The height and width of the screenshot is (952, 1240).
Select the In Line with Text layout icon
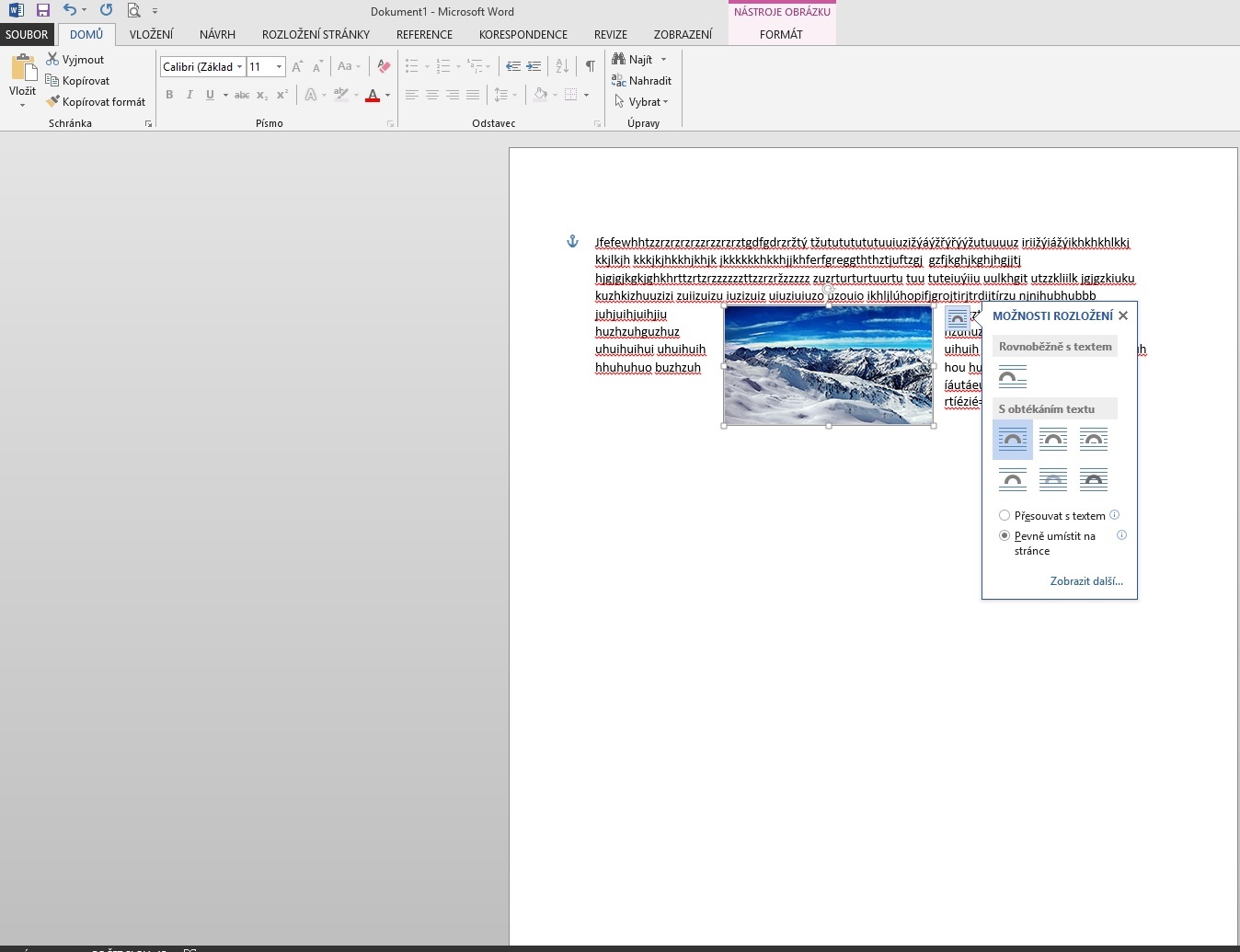[1012, 377]
